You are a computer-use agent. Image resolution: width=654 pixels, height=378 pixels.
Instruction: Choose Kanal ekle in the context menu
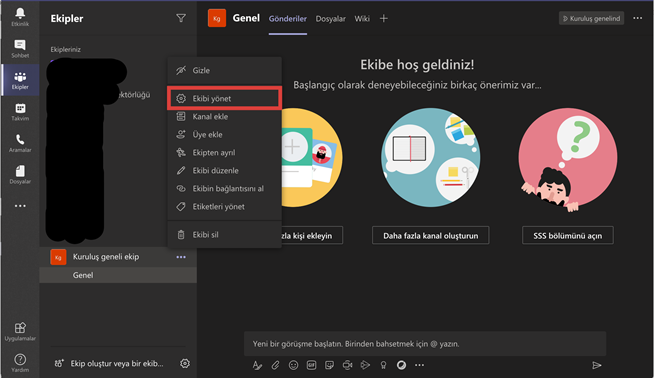224,116
